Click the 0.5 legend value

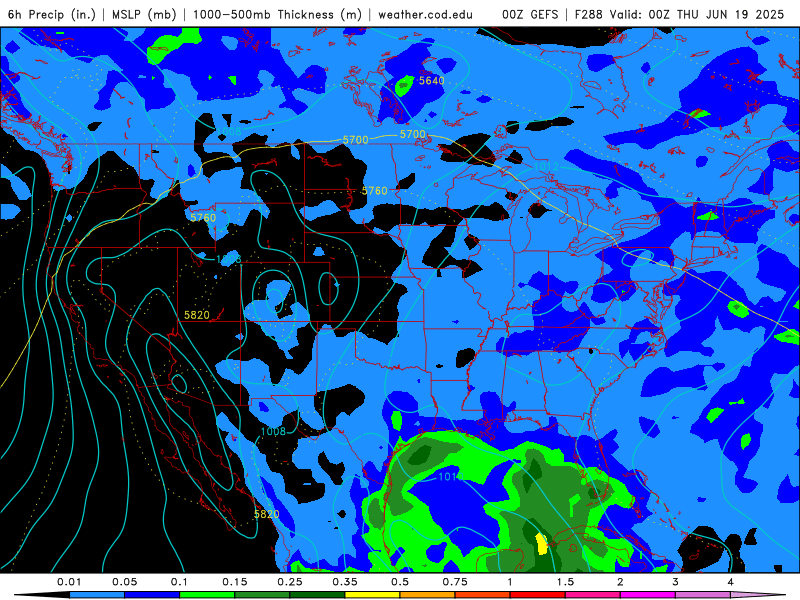(400, 582)
